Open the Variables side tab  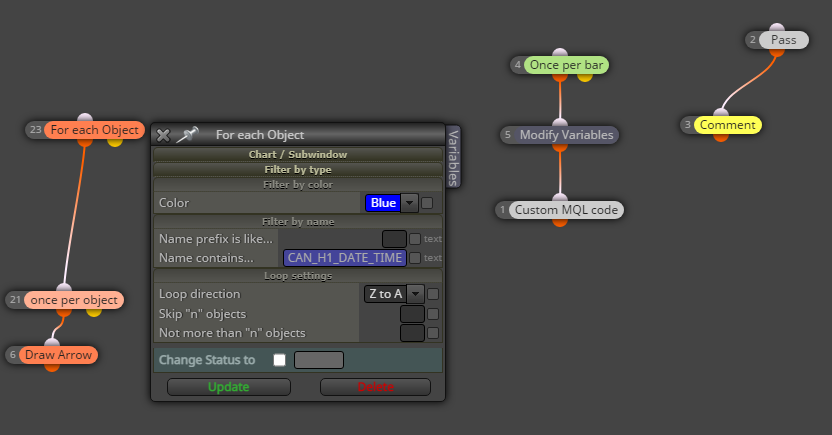point(453,157)
